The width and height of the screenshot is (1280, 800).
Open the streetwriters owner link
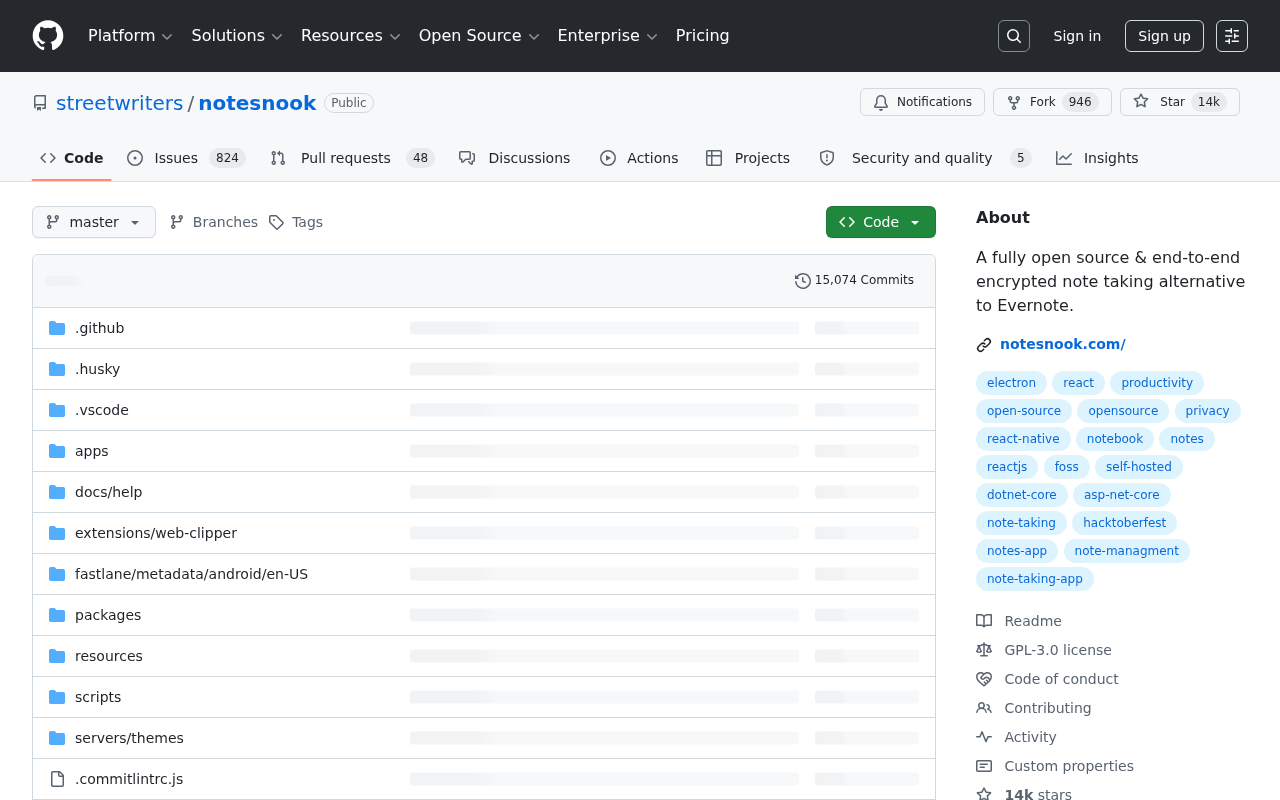120,103
